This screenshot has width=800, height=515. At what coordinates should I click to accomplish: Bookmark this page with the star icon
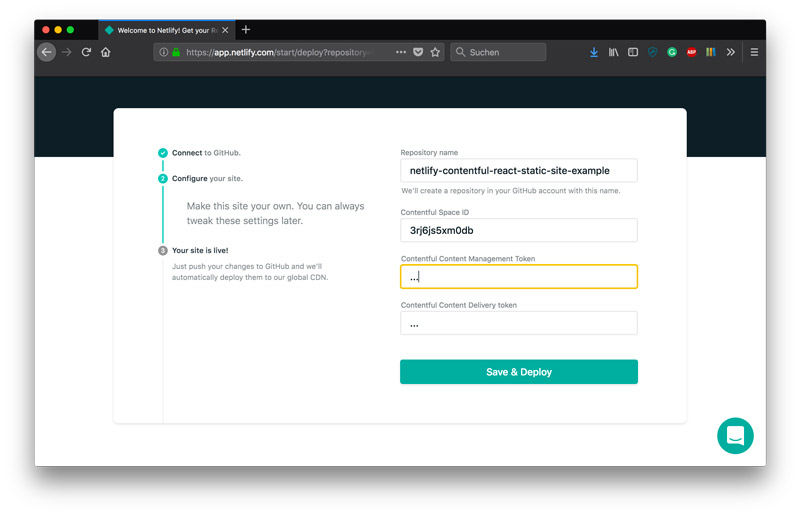click(x=435, y=52)
